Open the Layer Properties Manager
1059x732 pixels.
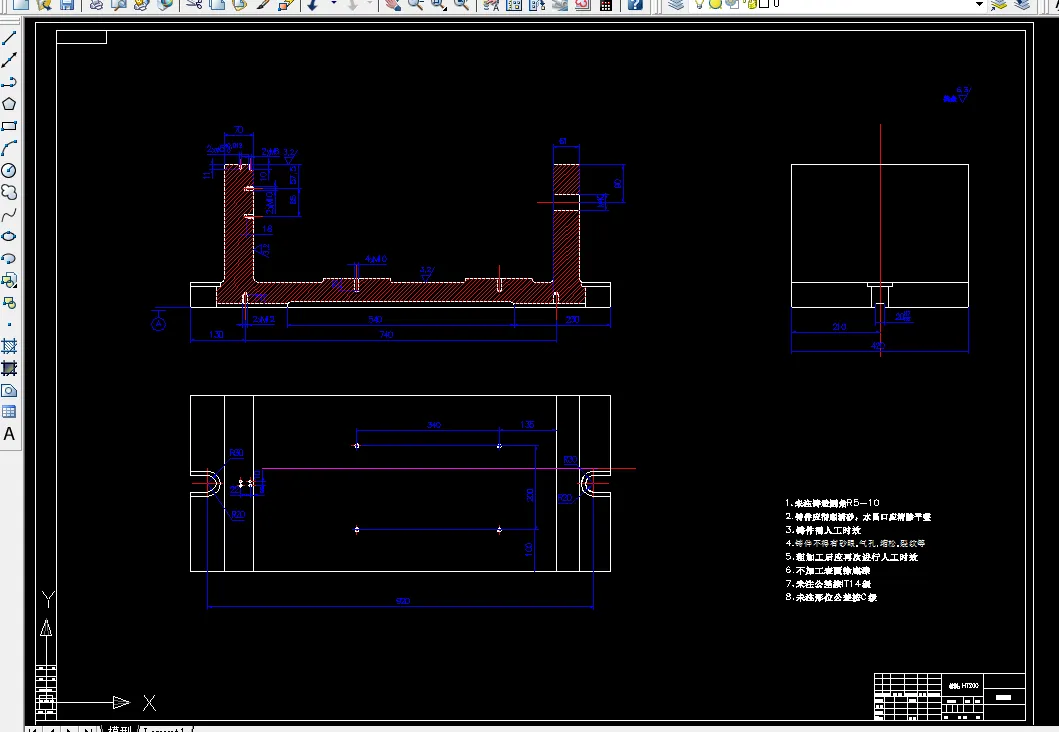675,4
